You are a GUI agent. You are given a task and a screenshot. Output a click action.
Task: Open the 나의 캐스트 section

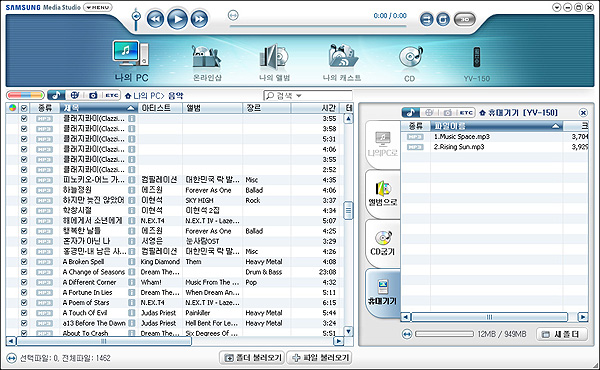[342, 63]
